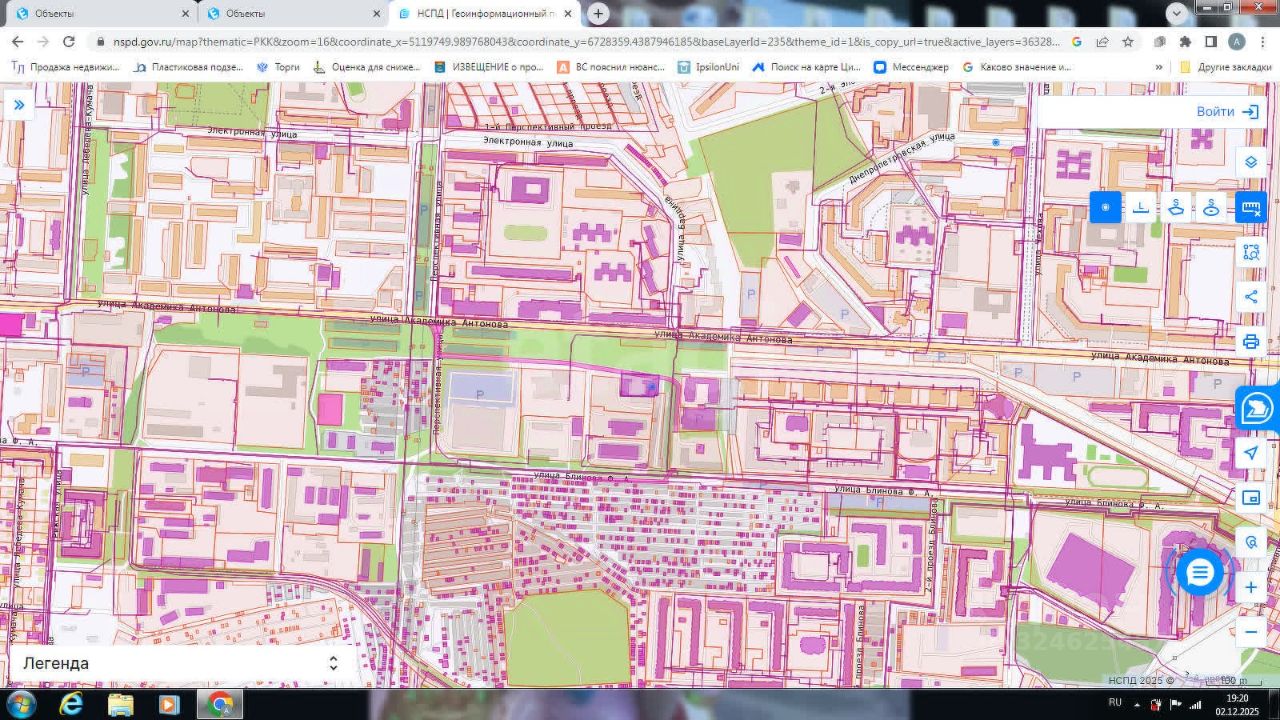Screen dimensions: 1280x720
Task: Select the polygon area measurement tool
Action: click(x=1176, y=207)
